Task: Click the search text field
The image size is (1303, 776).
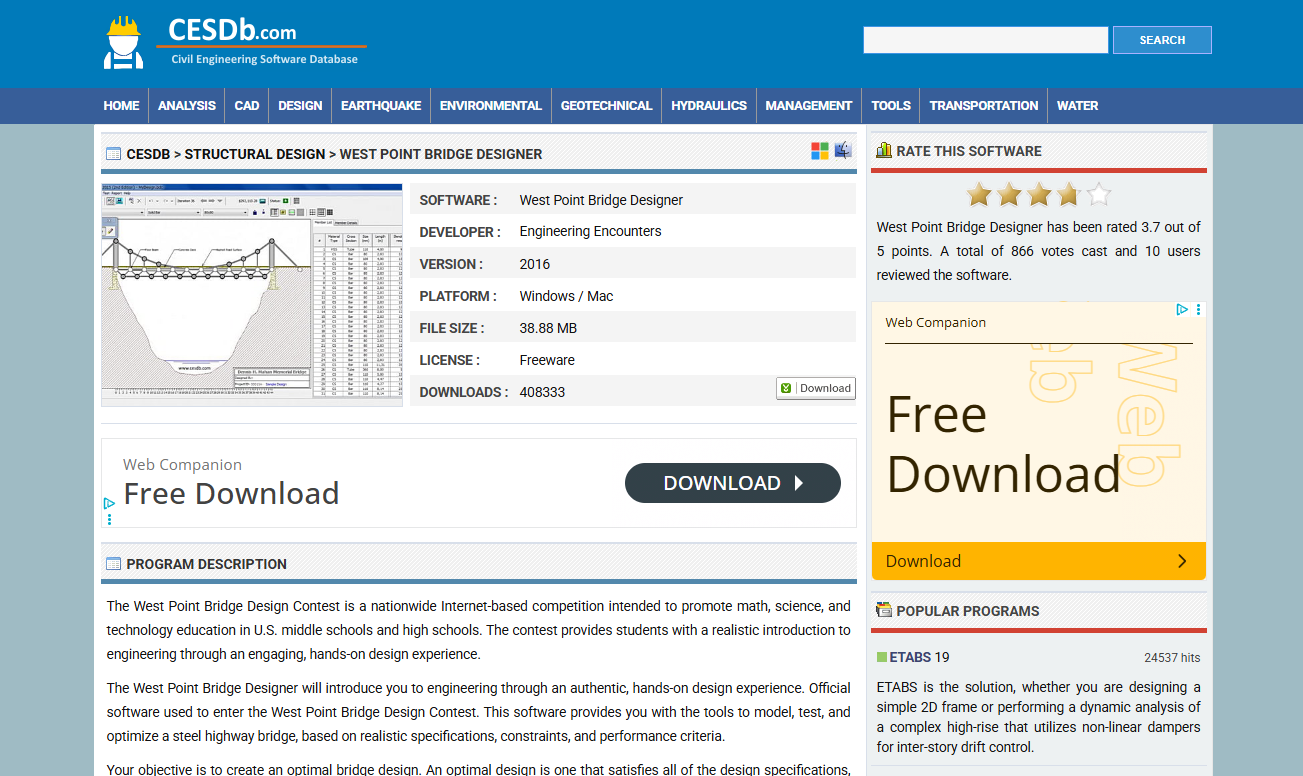Action: [x=985, y=40]
